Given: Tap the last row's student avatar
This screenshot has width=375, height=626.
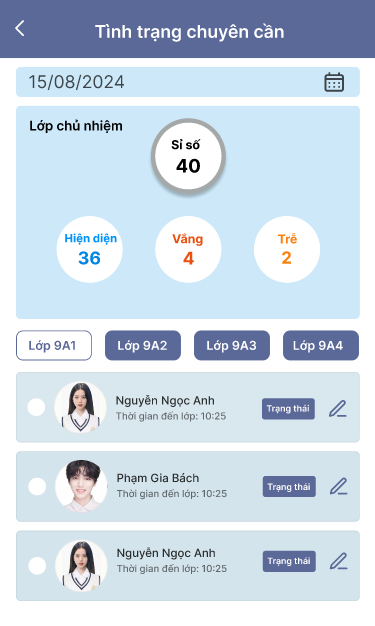Looking at the screenshot, I should [x=81, y=566].
